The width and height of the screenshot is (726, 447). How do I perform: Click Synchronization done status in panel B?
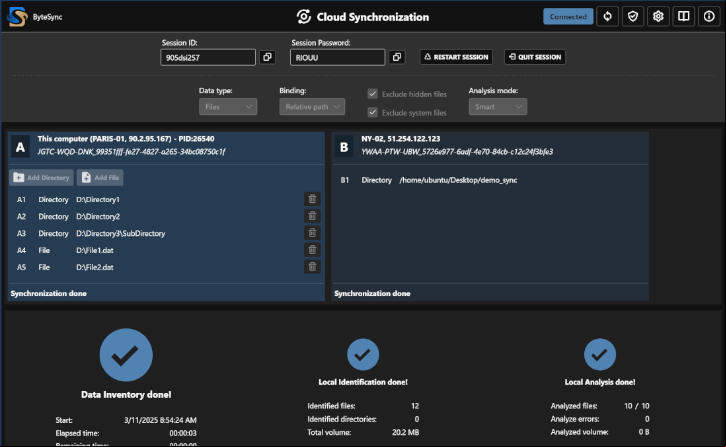click(x=372, y=293)
